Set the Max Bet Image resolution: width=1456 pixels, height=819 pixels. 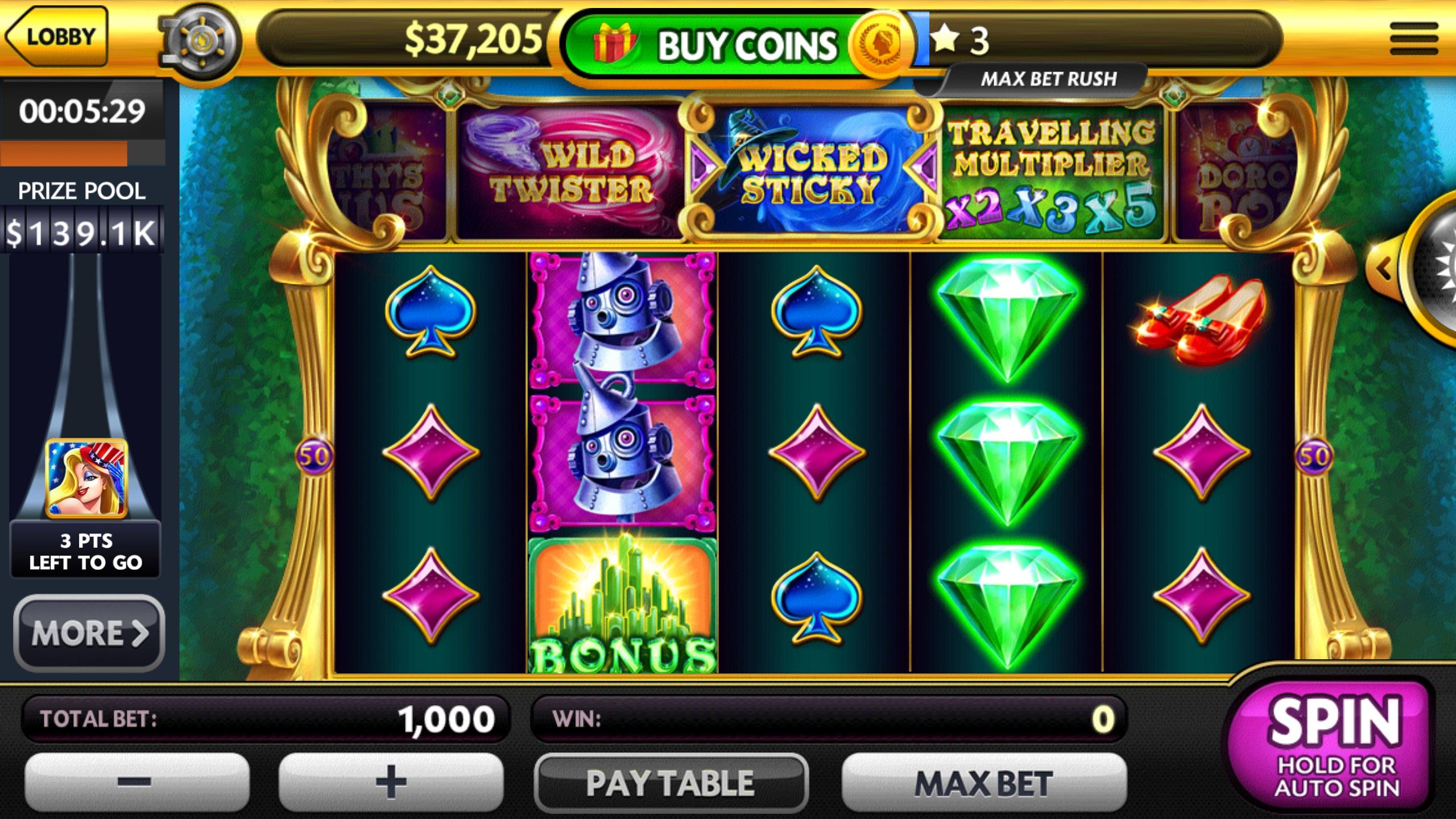pos(984,783)
